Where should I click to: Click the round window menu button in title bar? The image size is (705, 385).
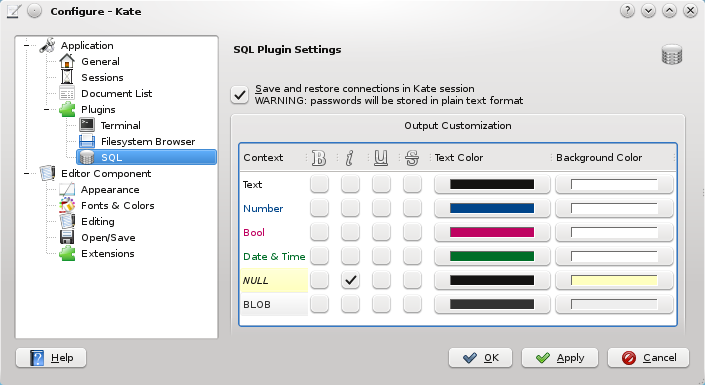coord(35,11)
